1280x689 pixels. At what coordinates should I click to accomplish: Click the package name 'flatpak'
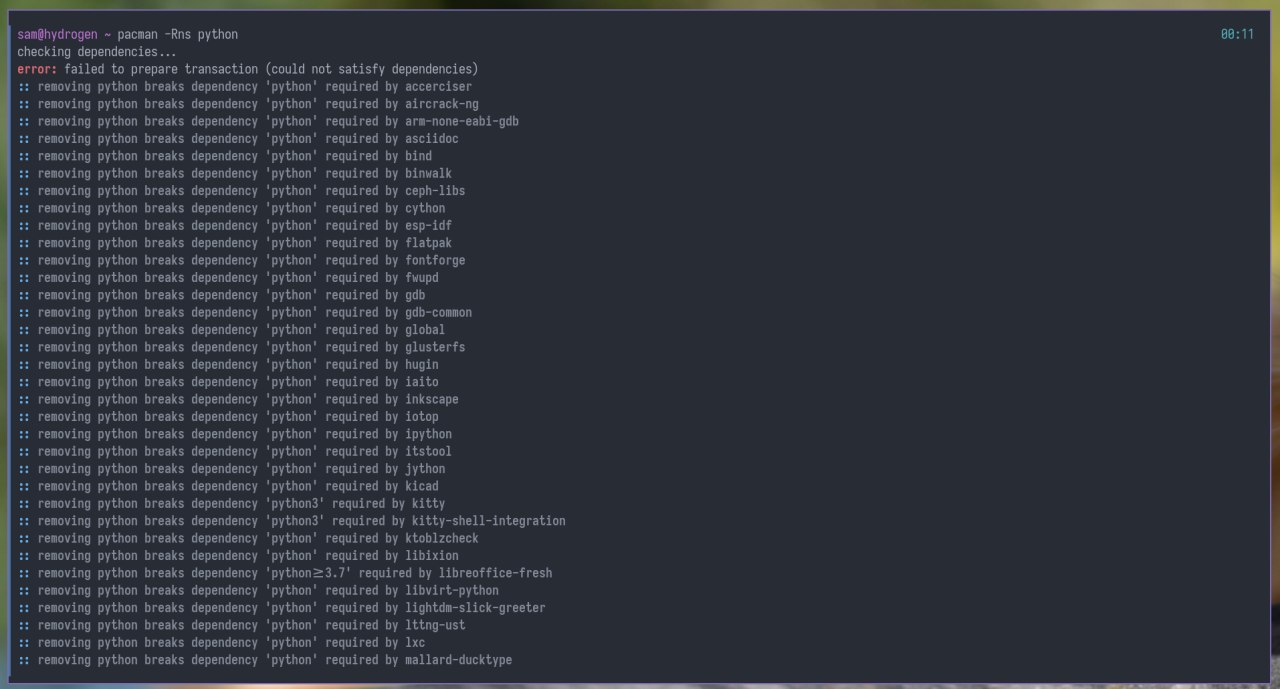(x=428, y=243)
